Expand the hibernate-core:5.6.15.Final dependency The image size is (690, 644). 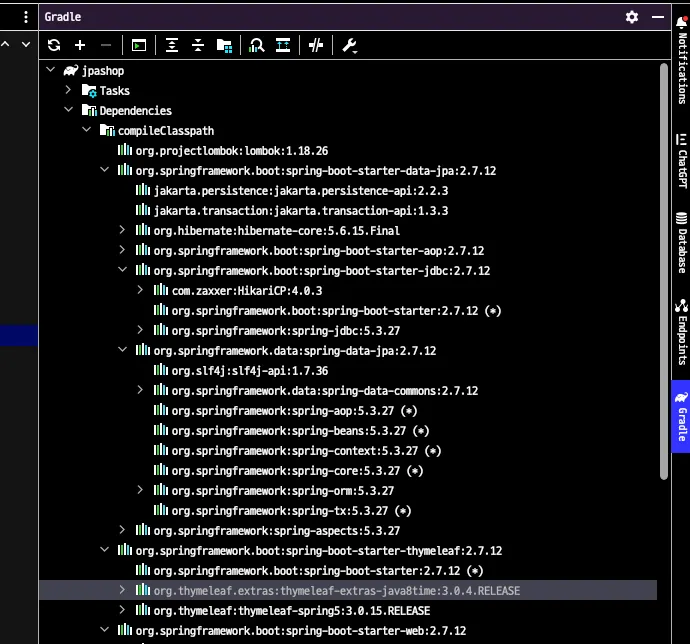point(123,231)
